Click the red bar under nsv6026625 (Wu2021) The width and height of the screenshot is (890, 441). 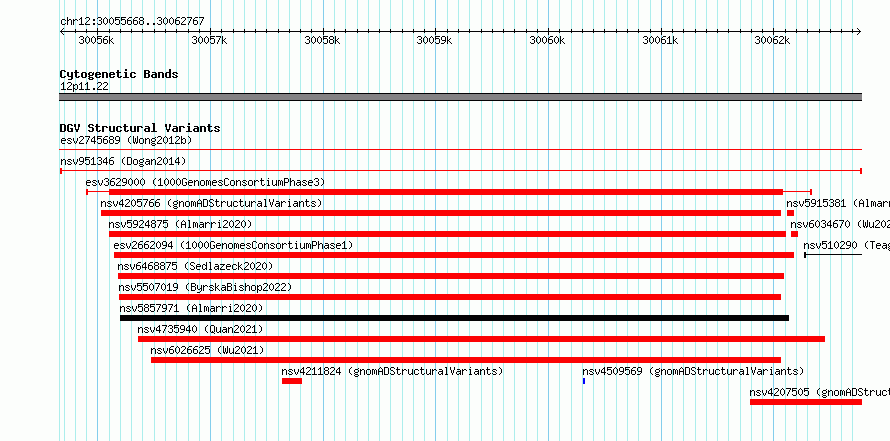click(x=466, y=360)
